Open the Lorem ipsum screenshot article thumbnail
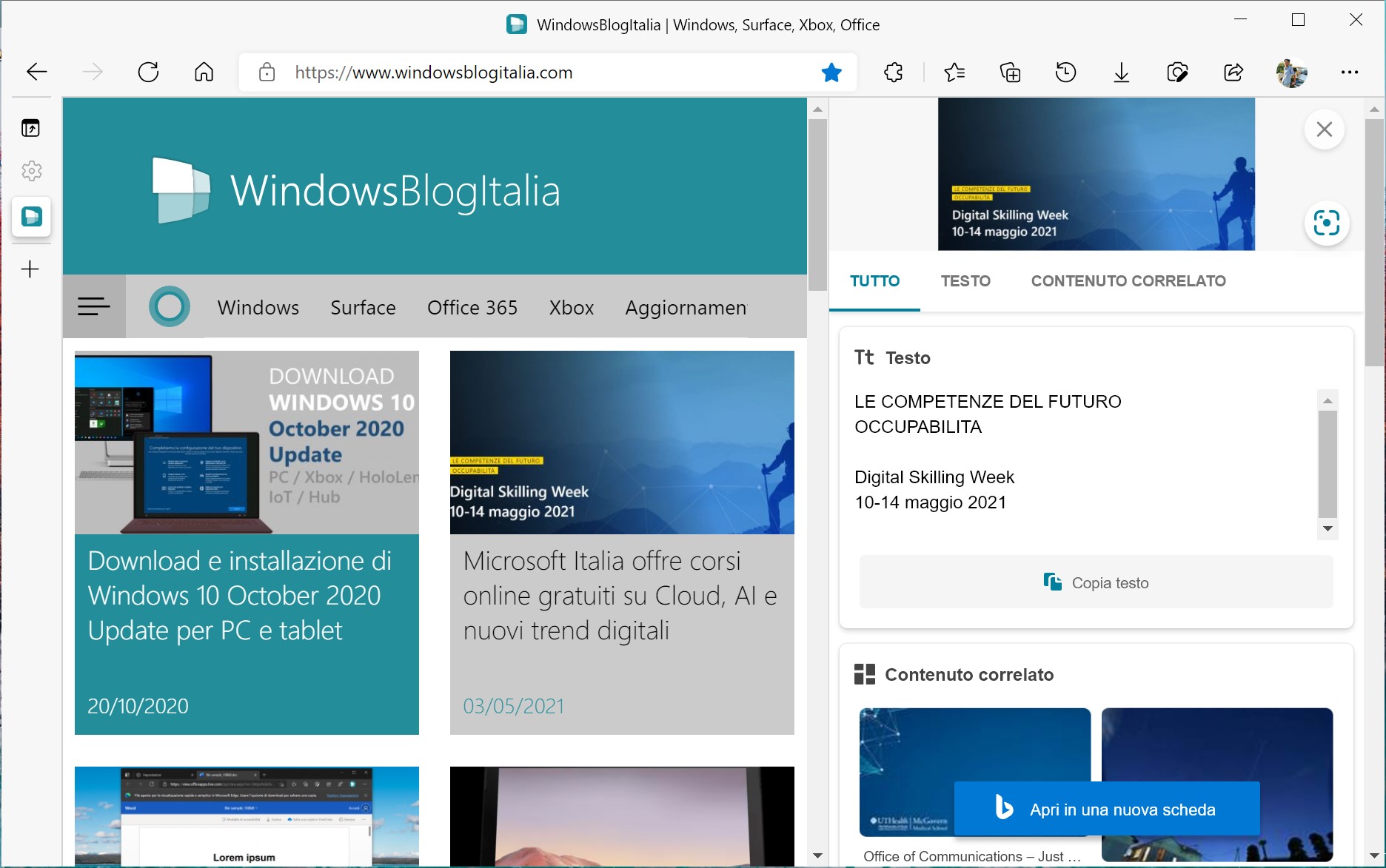Image resolution: width=1386 pixels, height=868 pixels. tap(247, 815)
